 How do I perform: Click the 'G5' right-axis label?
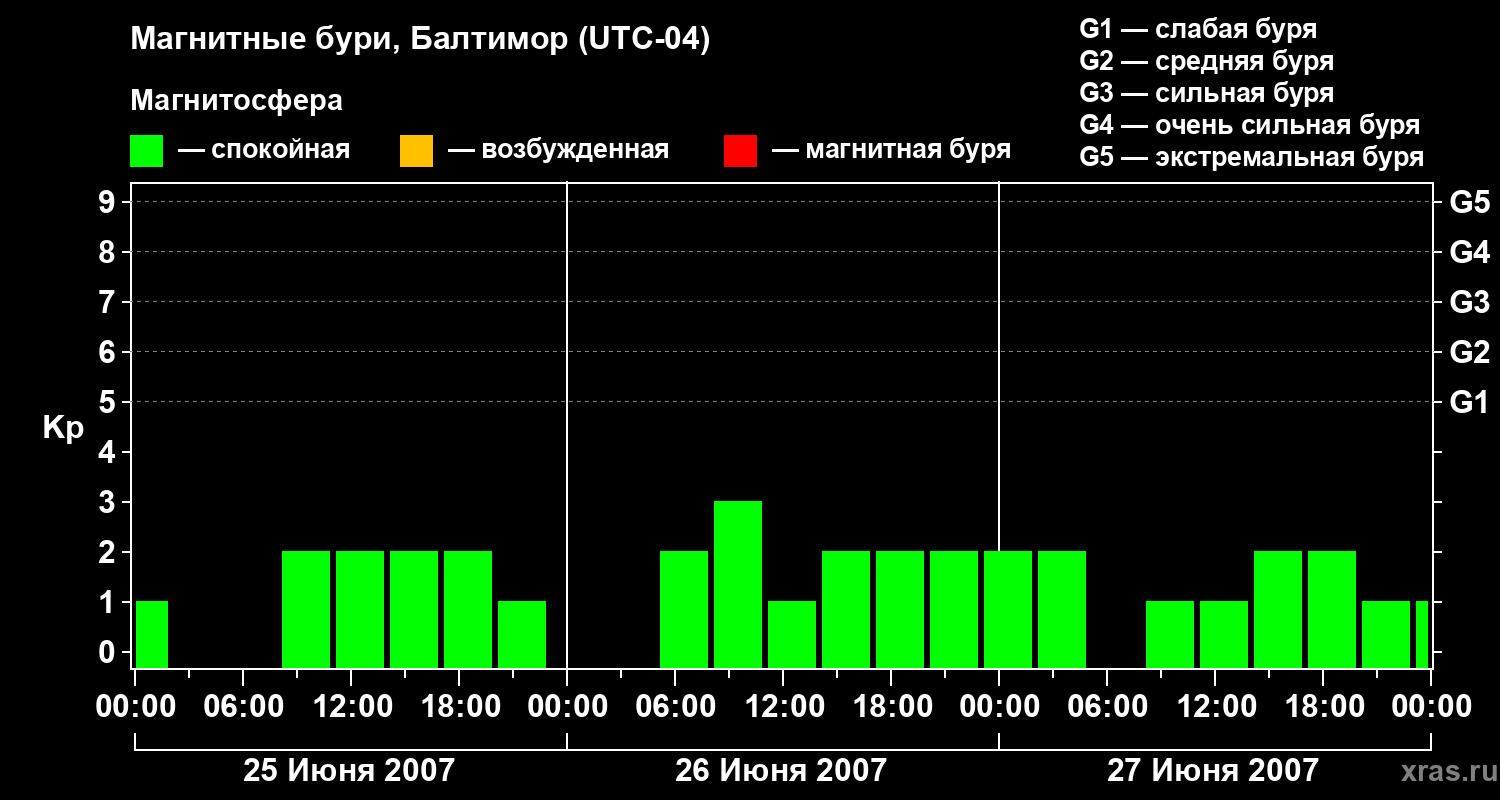point(1469,203)
